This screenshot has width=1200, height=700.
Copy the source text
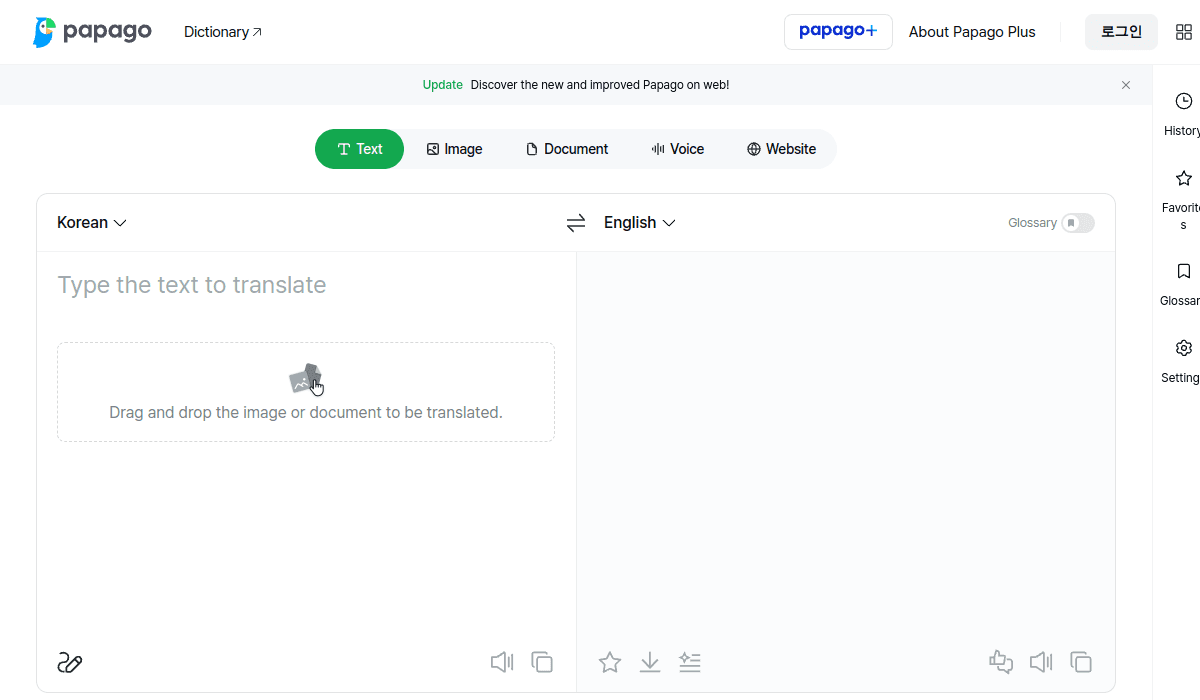542,662
